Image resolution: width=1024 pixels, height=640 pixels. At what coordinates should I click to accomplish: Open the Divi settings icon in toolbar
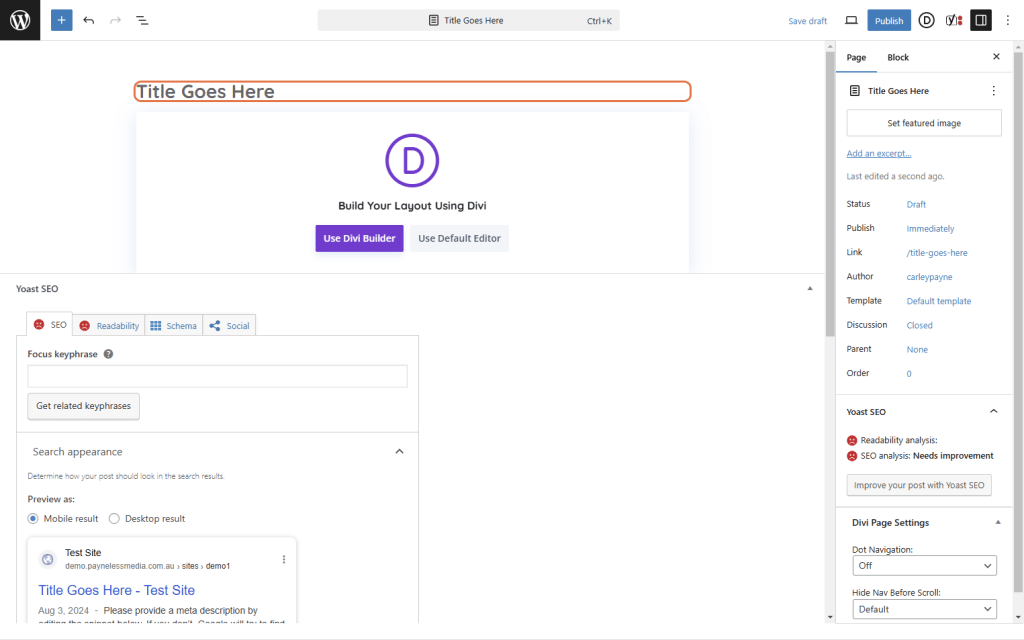926,20
